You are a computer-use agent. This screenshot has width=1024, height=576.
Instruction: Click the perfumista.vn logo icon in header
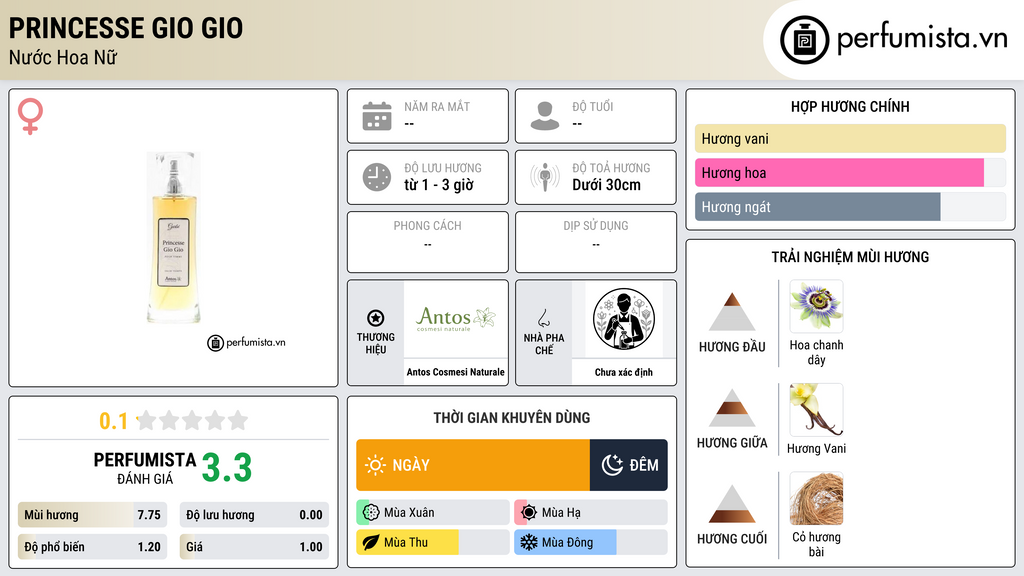tap(804, 40)
